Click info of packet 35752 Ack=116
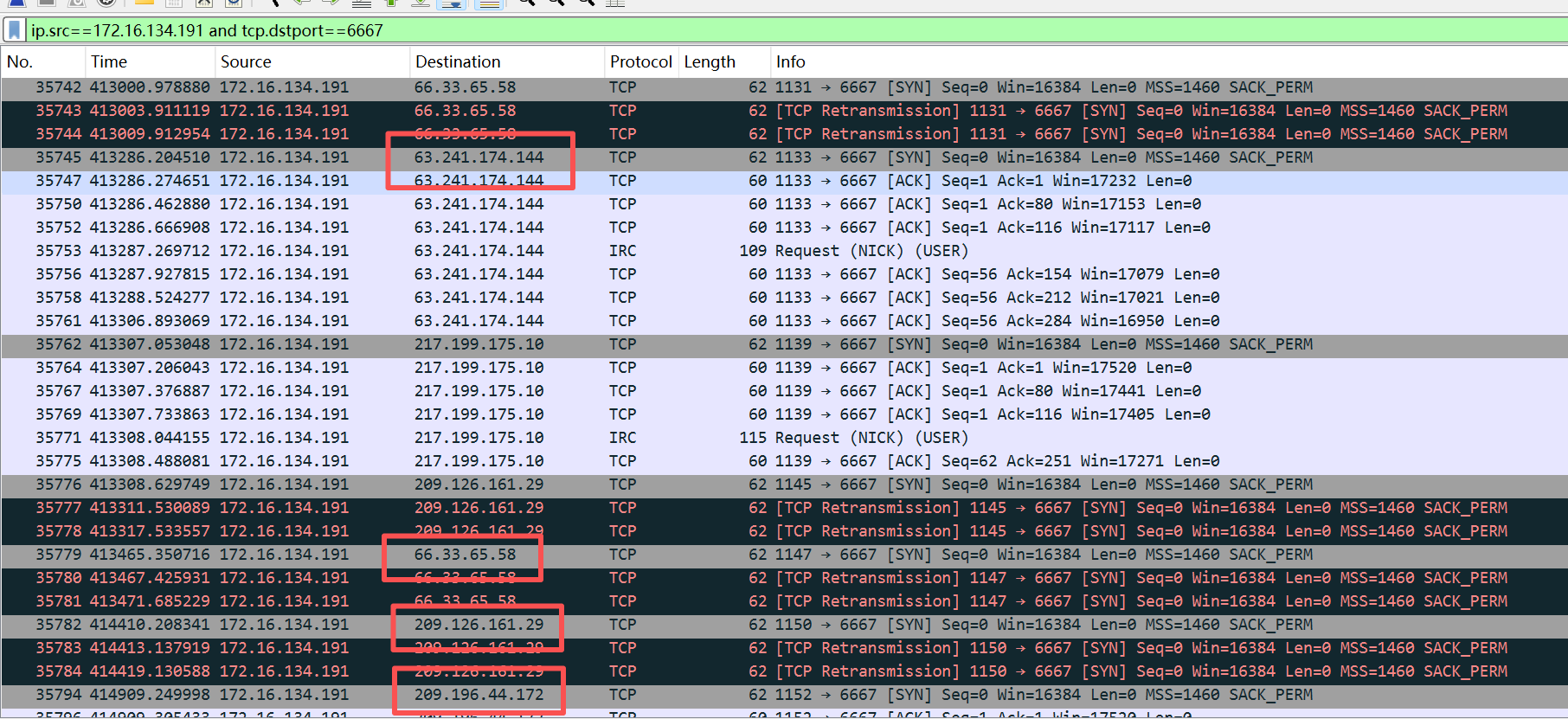1568x719 pixels. click(993, 228)
